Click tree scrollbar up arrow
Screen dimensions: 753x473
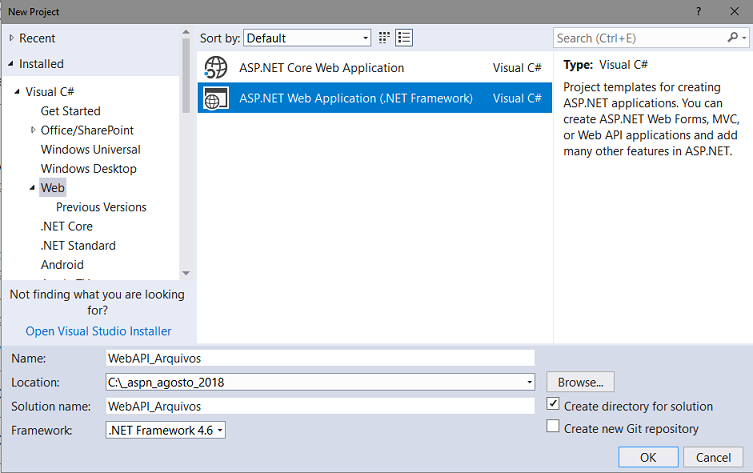[x=186, y=32]
